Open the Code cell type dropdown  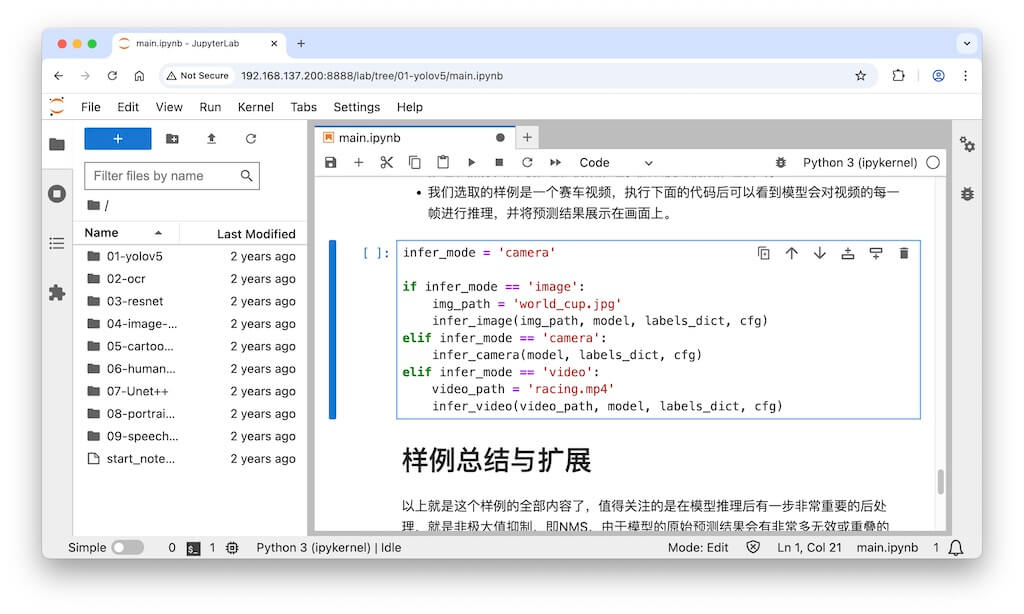point(615,163)
